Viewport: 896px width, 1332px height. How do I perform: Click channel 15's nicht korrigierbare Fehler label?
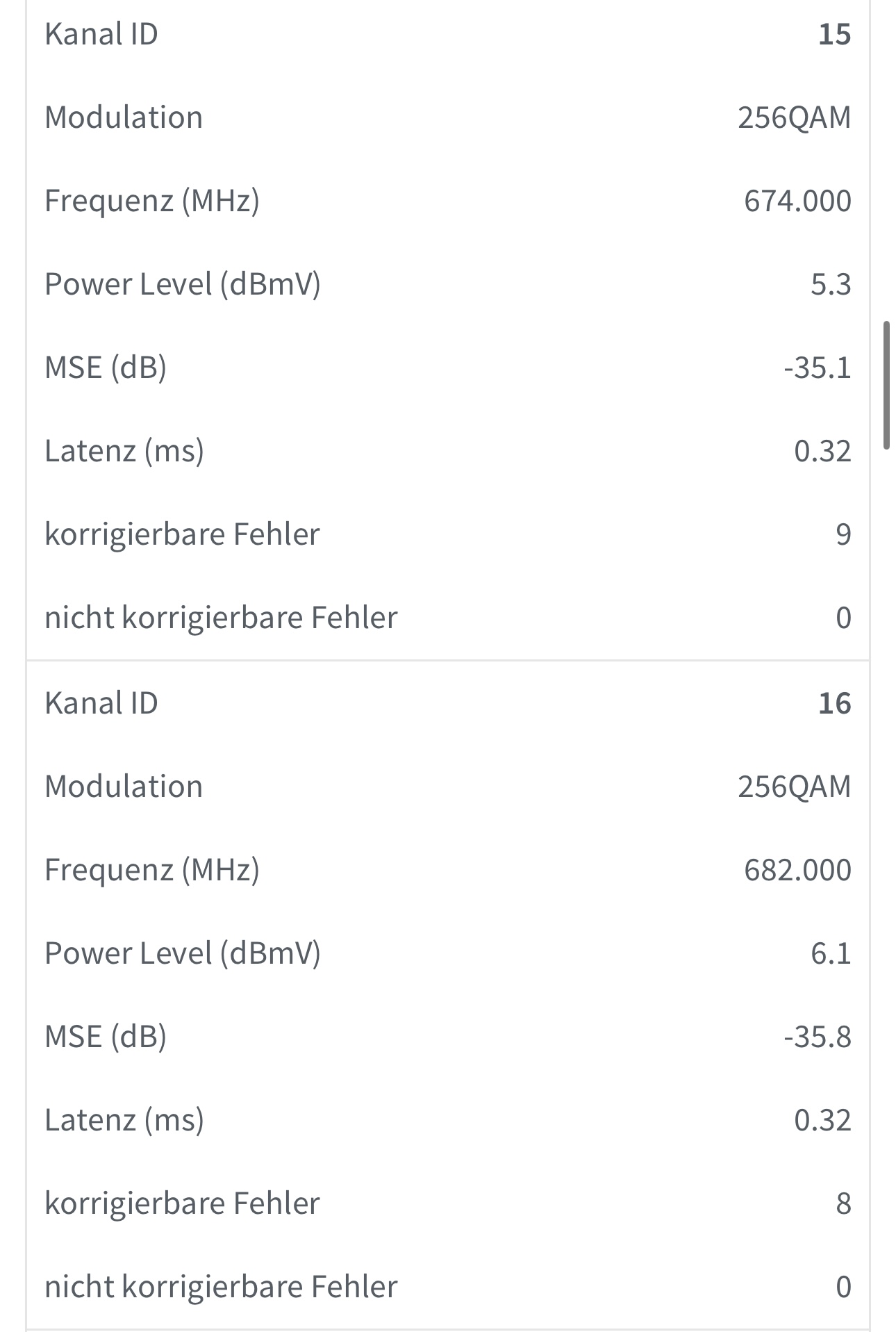coord(221,618)
